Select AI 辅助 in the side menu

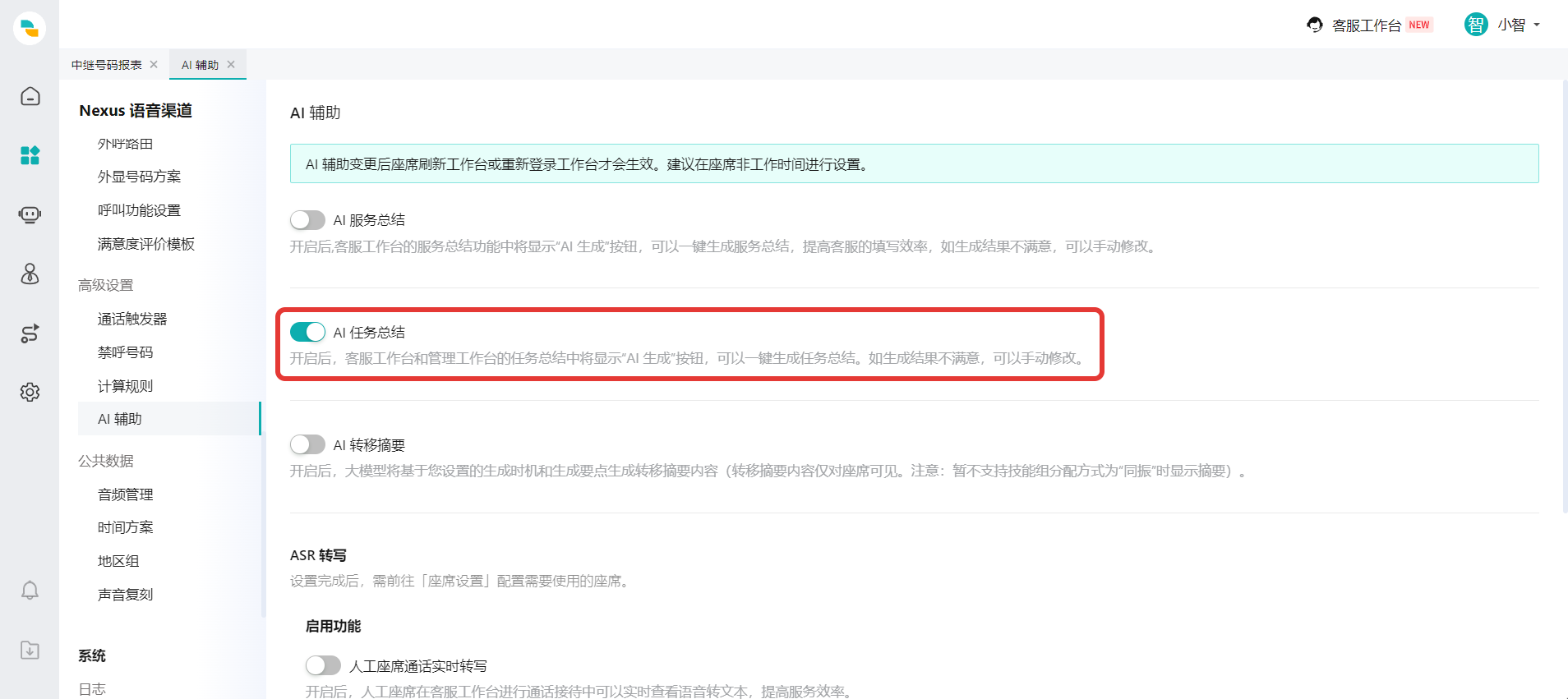click(x=168, y=419)
